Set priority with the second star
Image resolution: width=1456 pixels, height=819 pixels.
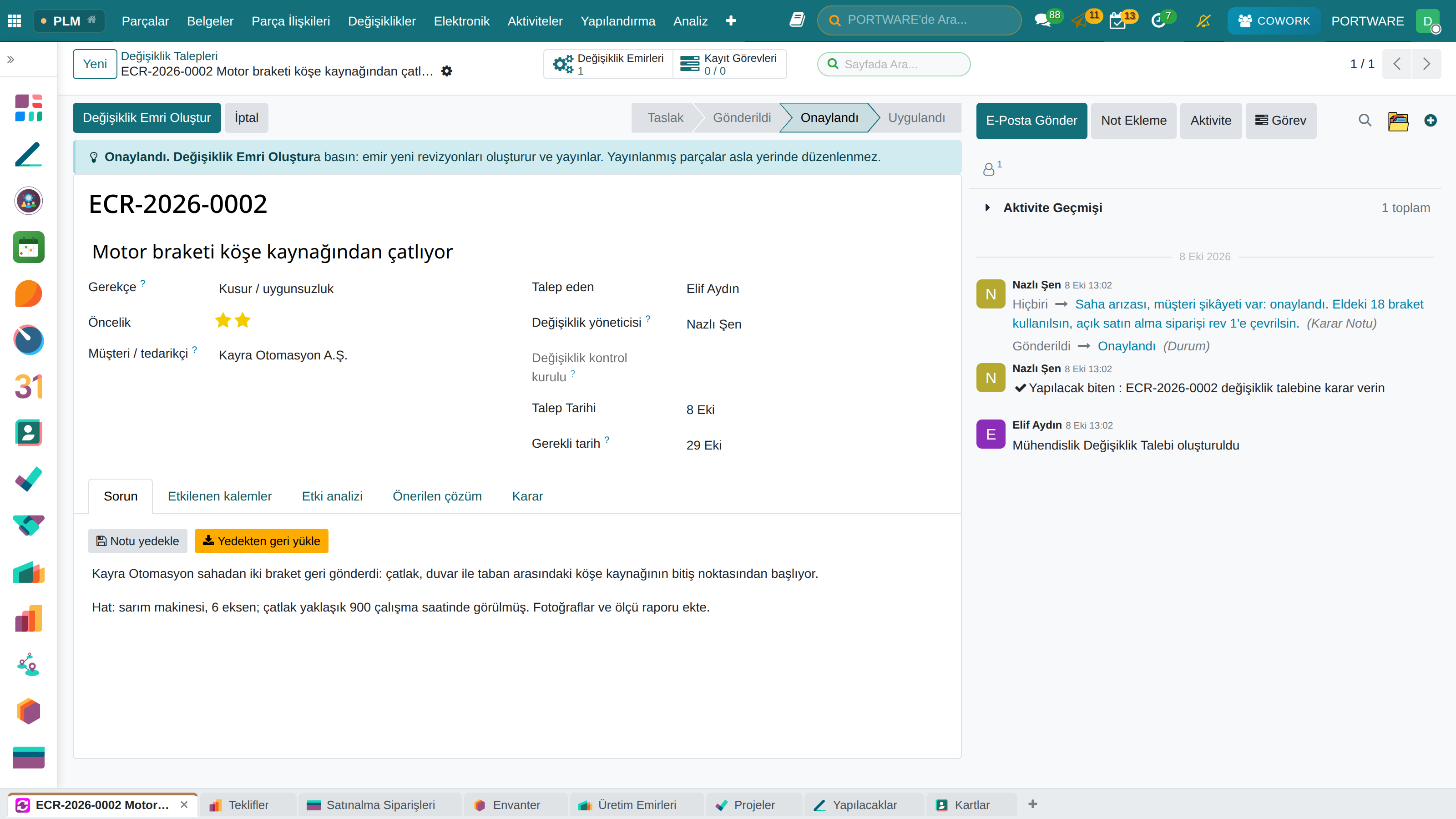[243, 320]
